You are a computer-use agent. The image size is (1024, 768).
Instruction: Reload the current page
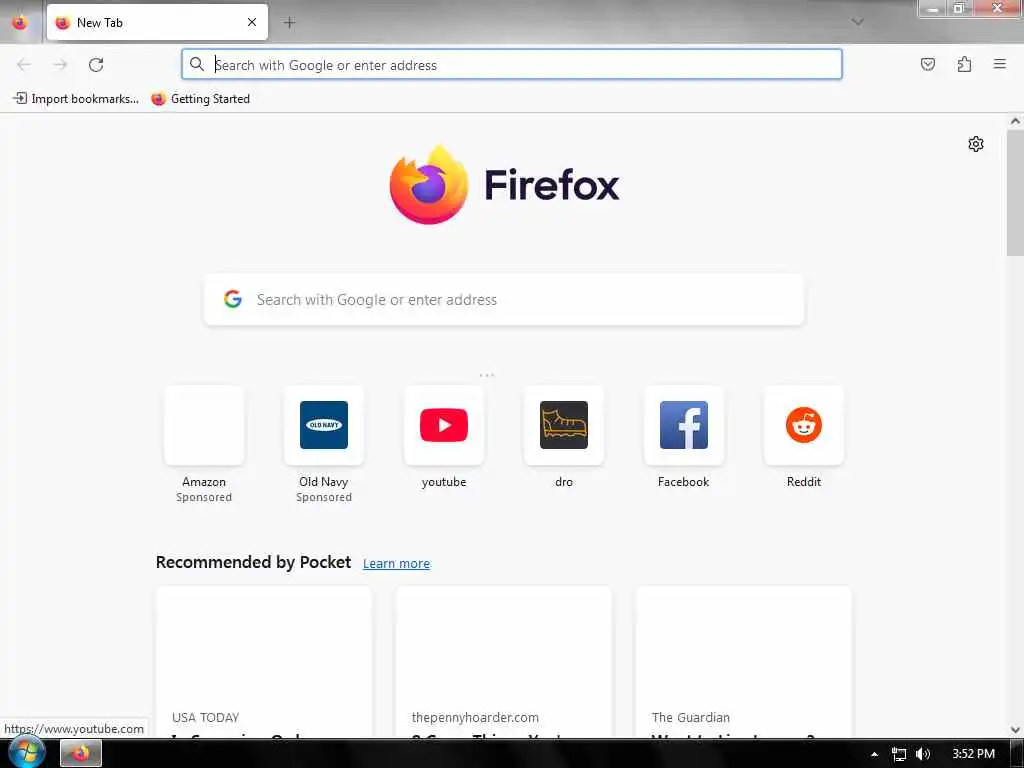96,65
